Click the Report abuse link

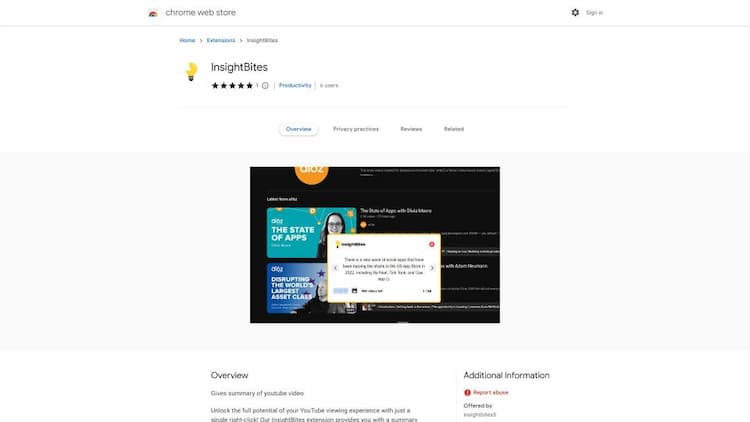pos(491,392)
